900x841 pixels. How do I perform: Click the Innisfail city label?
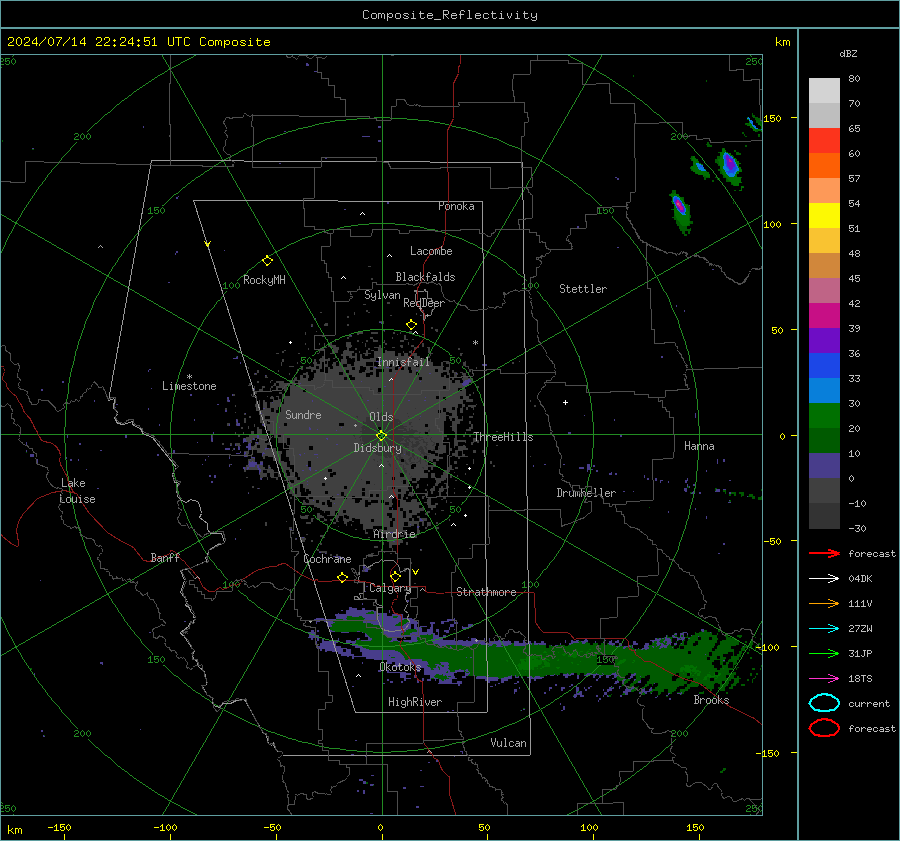point(403,362)
